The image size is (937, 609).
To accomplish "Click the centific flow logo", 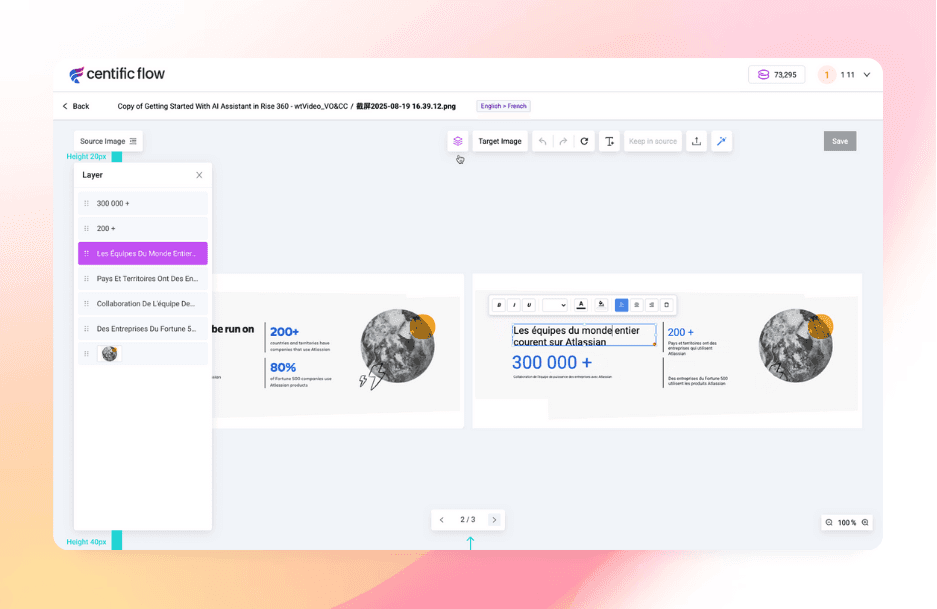I will [117, 74].
